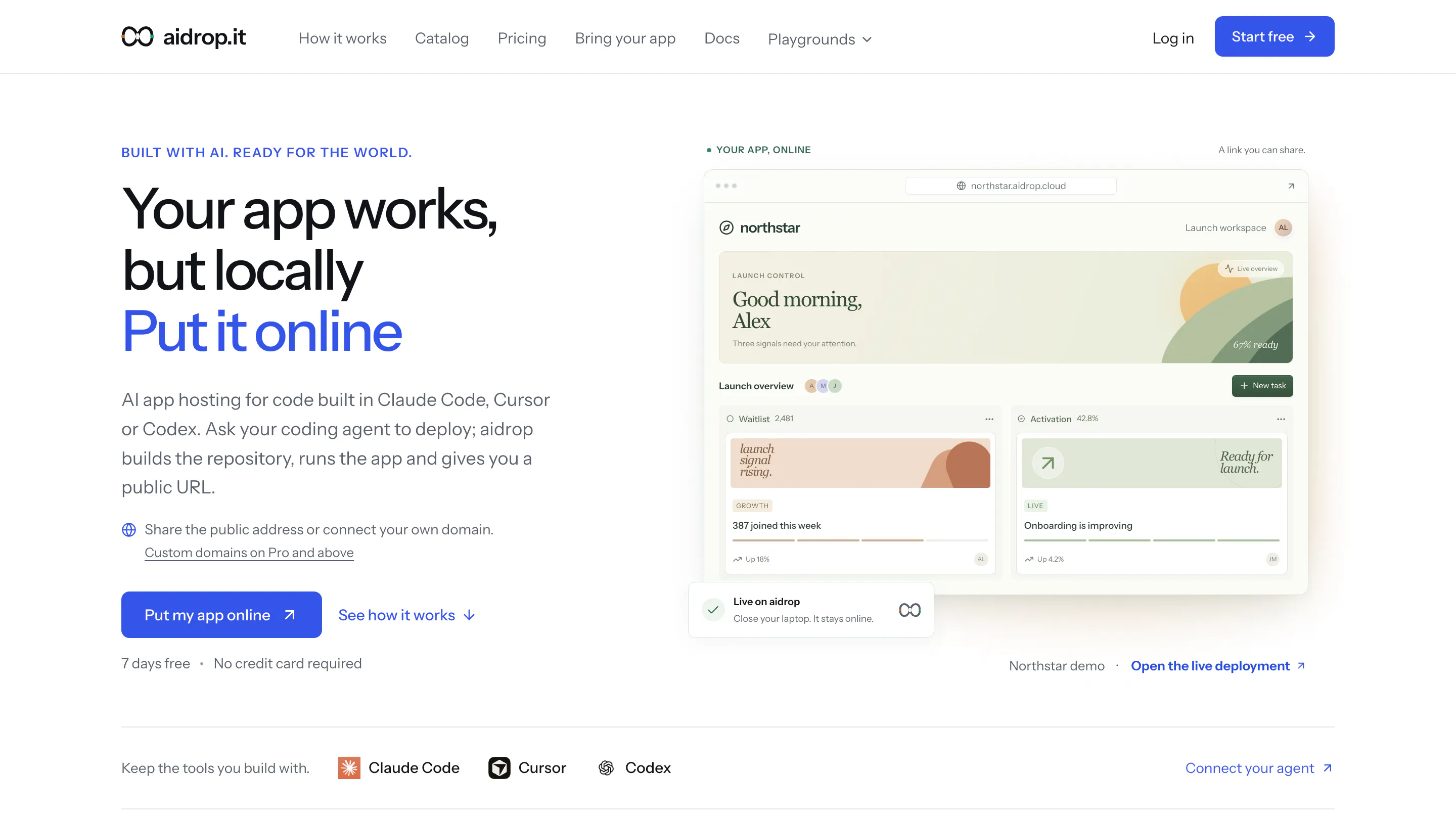Click the Codex knot icon

pyautogui.click(x=607, y=767)
